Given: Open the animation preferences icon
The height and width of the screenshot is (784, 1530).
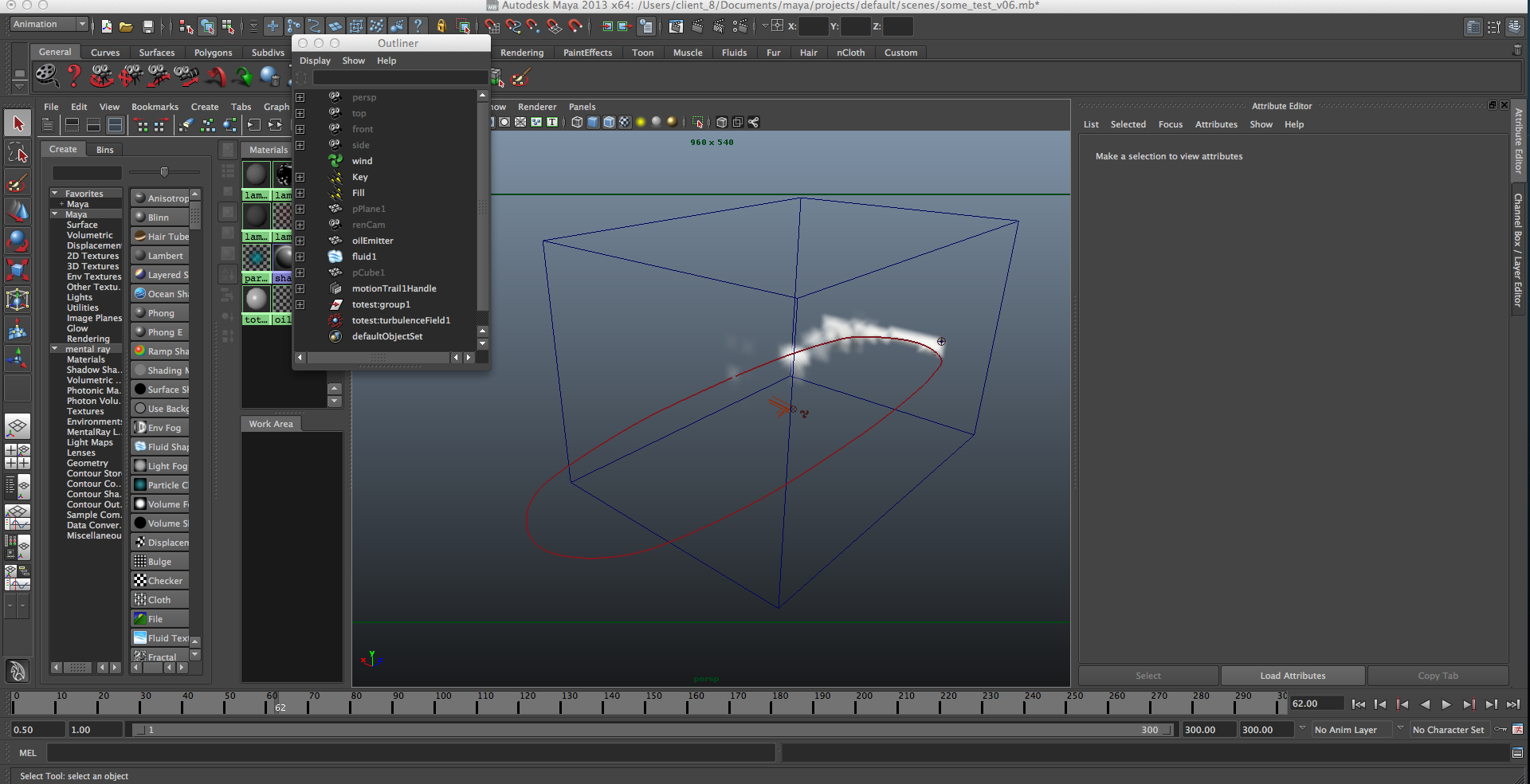Looking at the screenshot, I should coord(1517,730).
